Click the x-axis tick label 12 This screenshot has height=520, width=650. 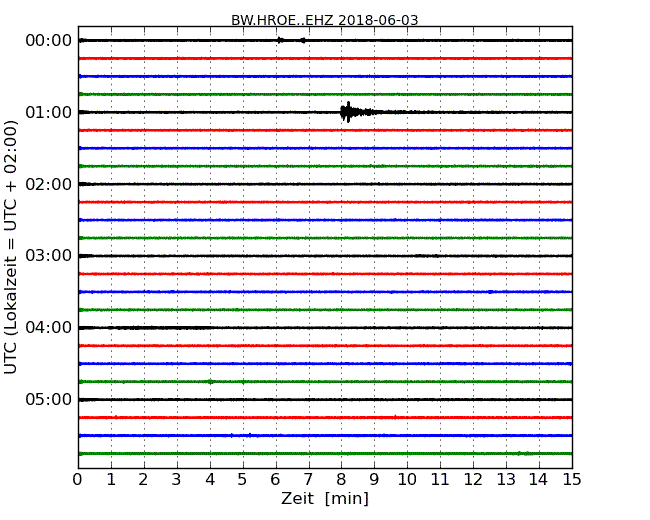pyautogui.click(x=473, y=480)
